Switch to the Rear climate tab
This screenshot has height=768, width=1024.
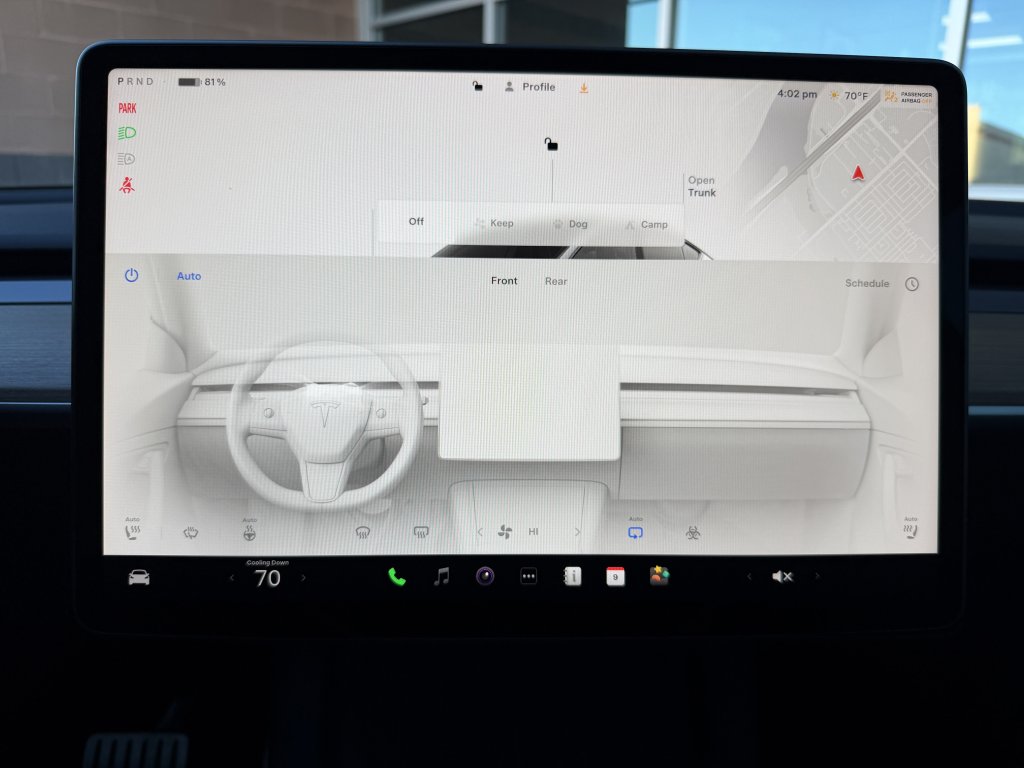point(556,281)
